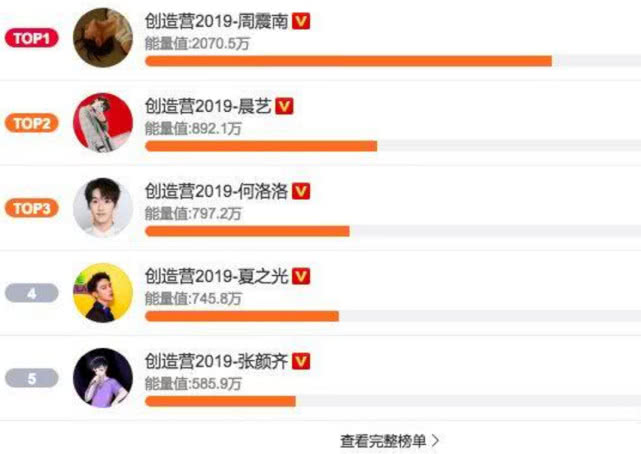Image resolution: width=641 pixels, height=454 pixels.
Task: Select the TOP2 rank badge
Action: point(31,123)
